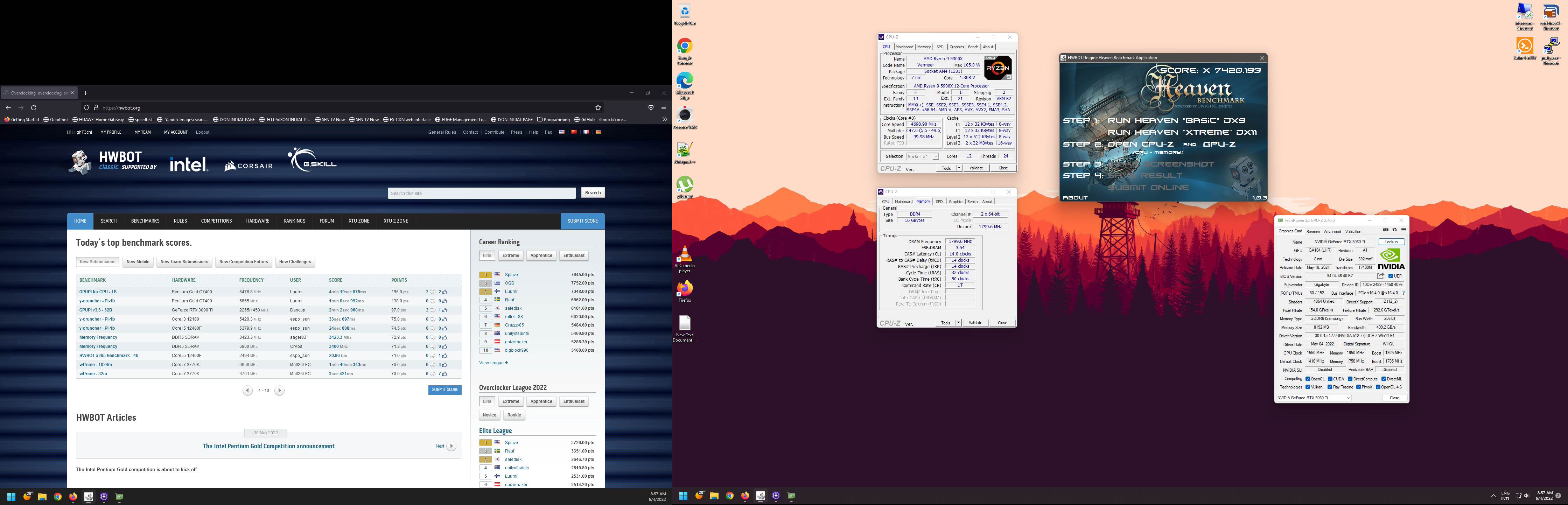
Task: Show hidden system tray icons
Action: tap(1493, 496)
